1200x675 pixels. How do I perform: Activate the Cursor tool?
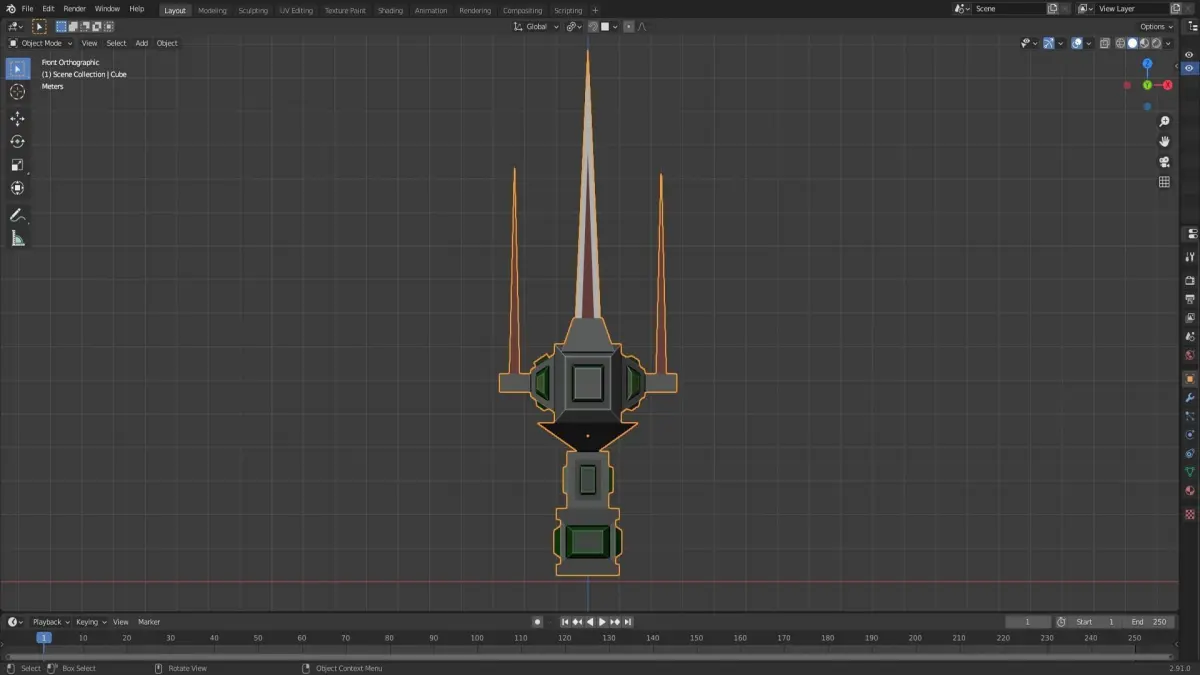17,92
